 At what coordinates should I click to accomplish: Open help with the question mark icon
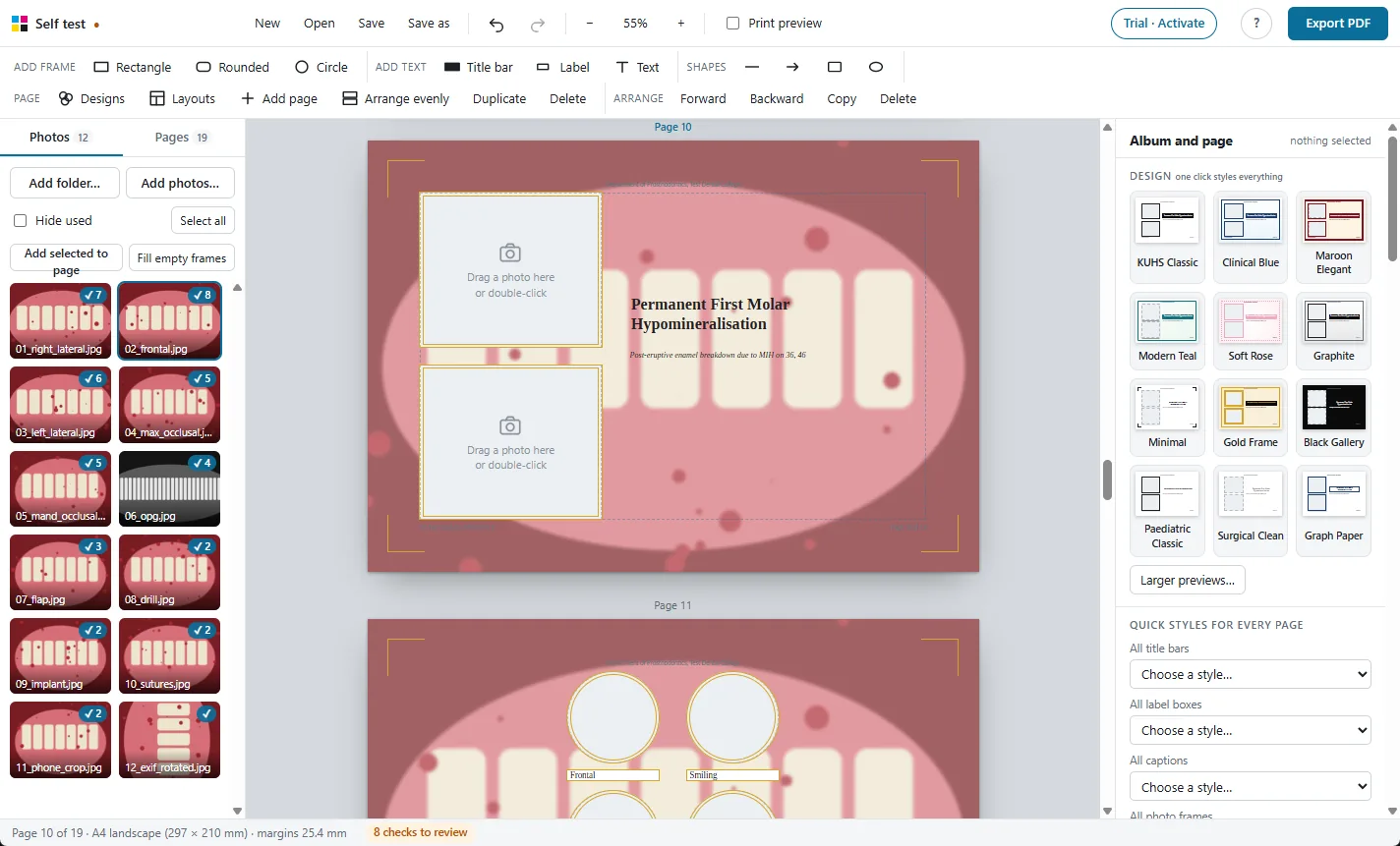pyautogui.click(x=1256, y=24)
